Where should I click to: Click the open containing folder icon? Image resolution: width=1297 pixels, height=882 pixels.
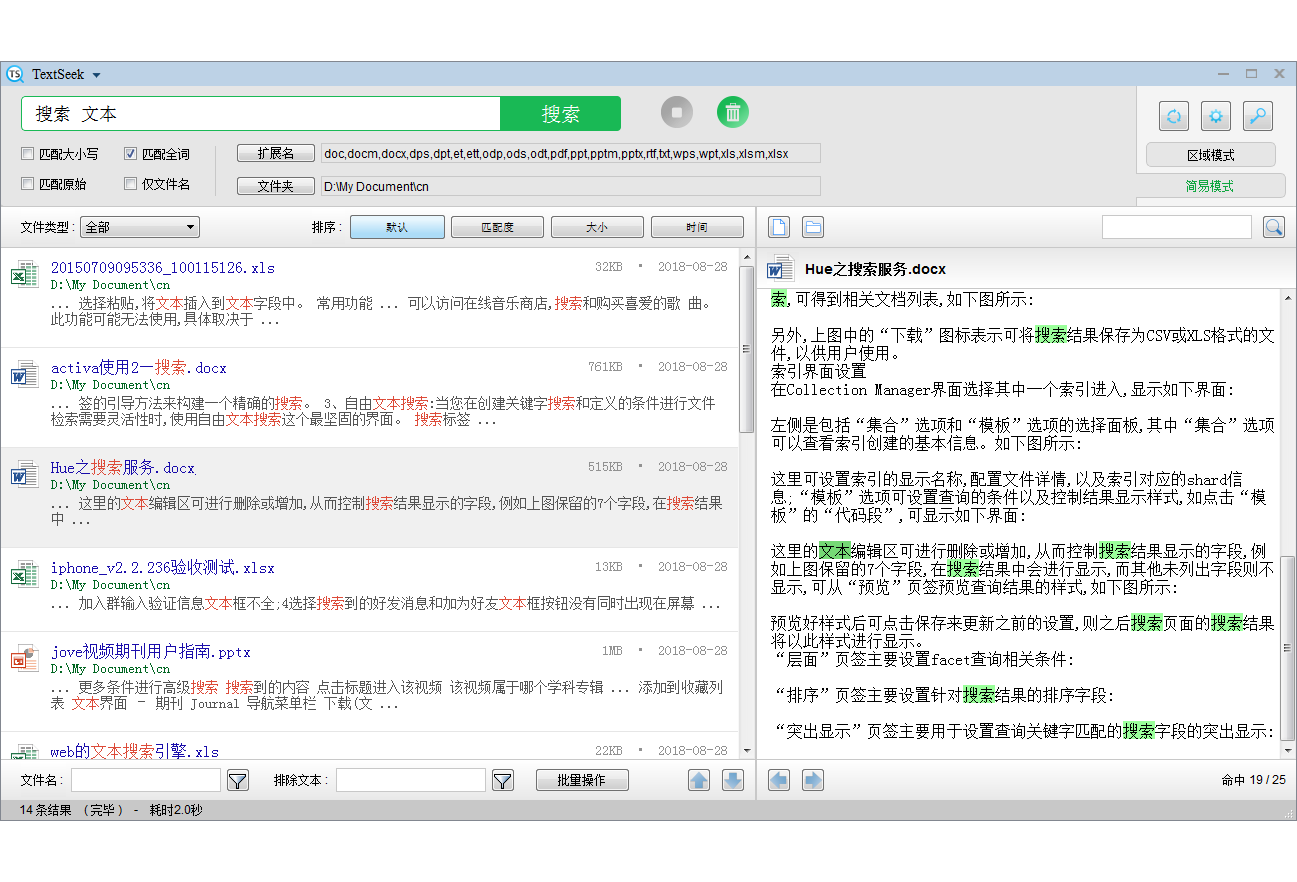(x=813, y=227)
